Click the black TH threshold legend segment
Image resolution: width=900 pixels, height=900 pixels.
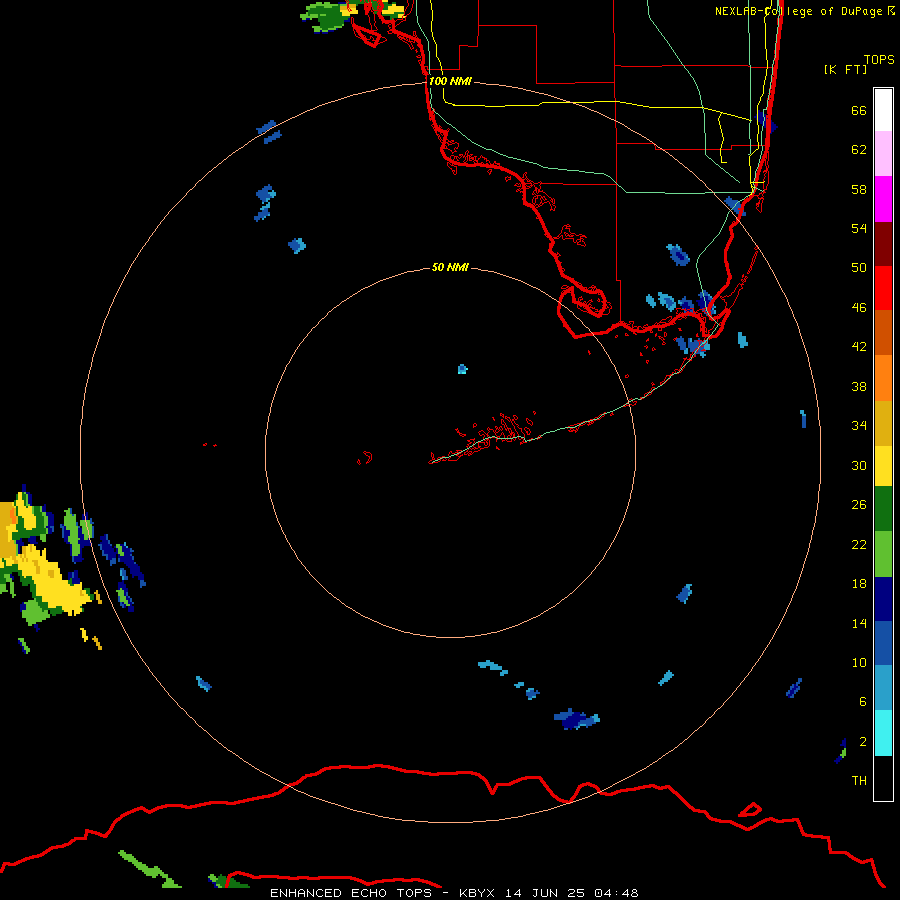point(883,778)
